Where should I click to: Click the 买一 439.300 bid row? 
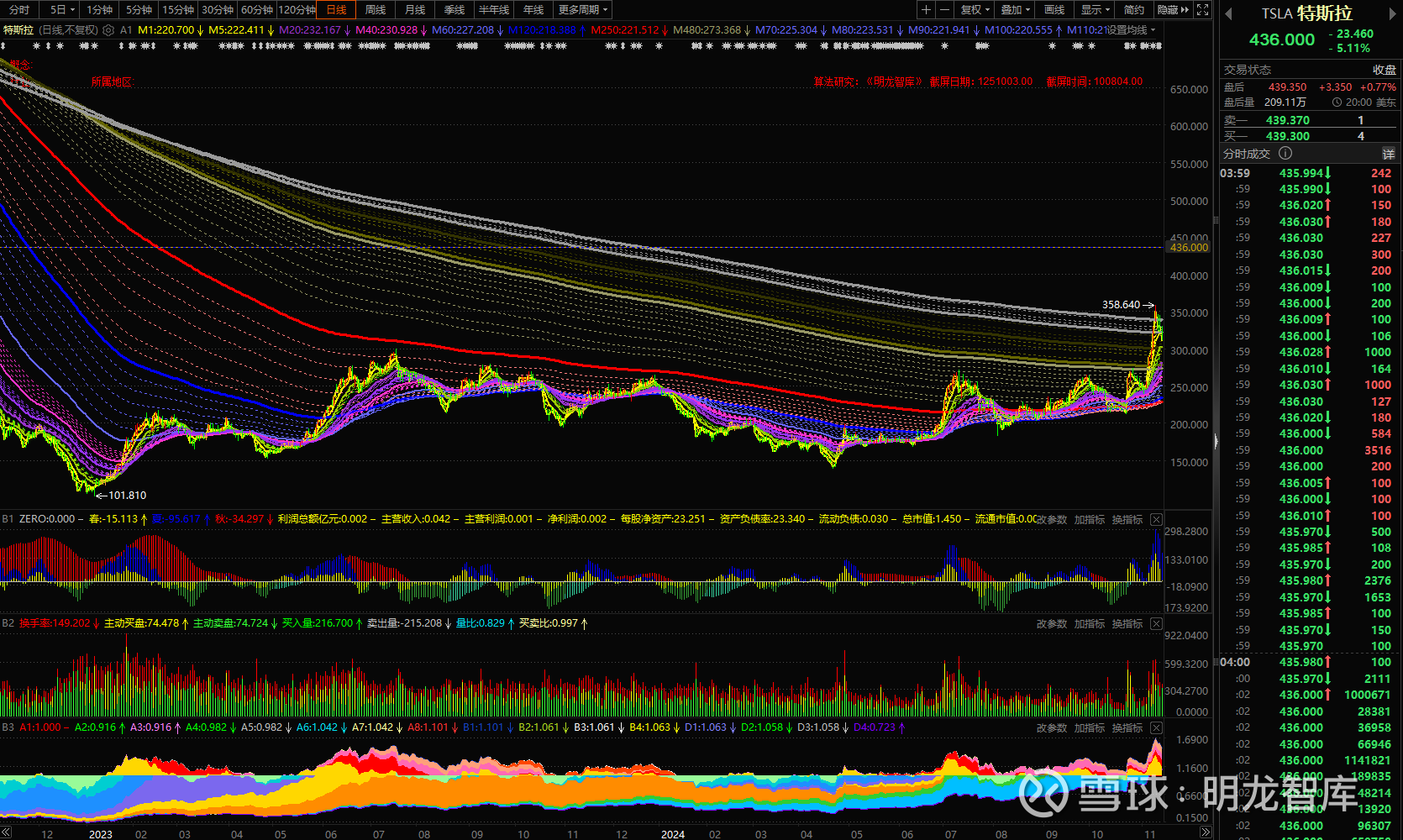click(1309, 136)
